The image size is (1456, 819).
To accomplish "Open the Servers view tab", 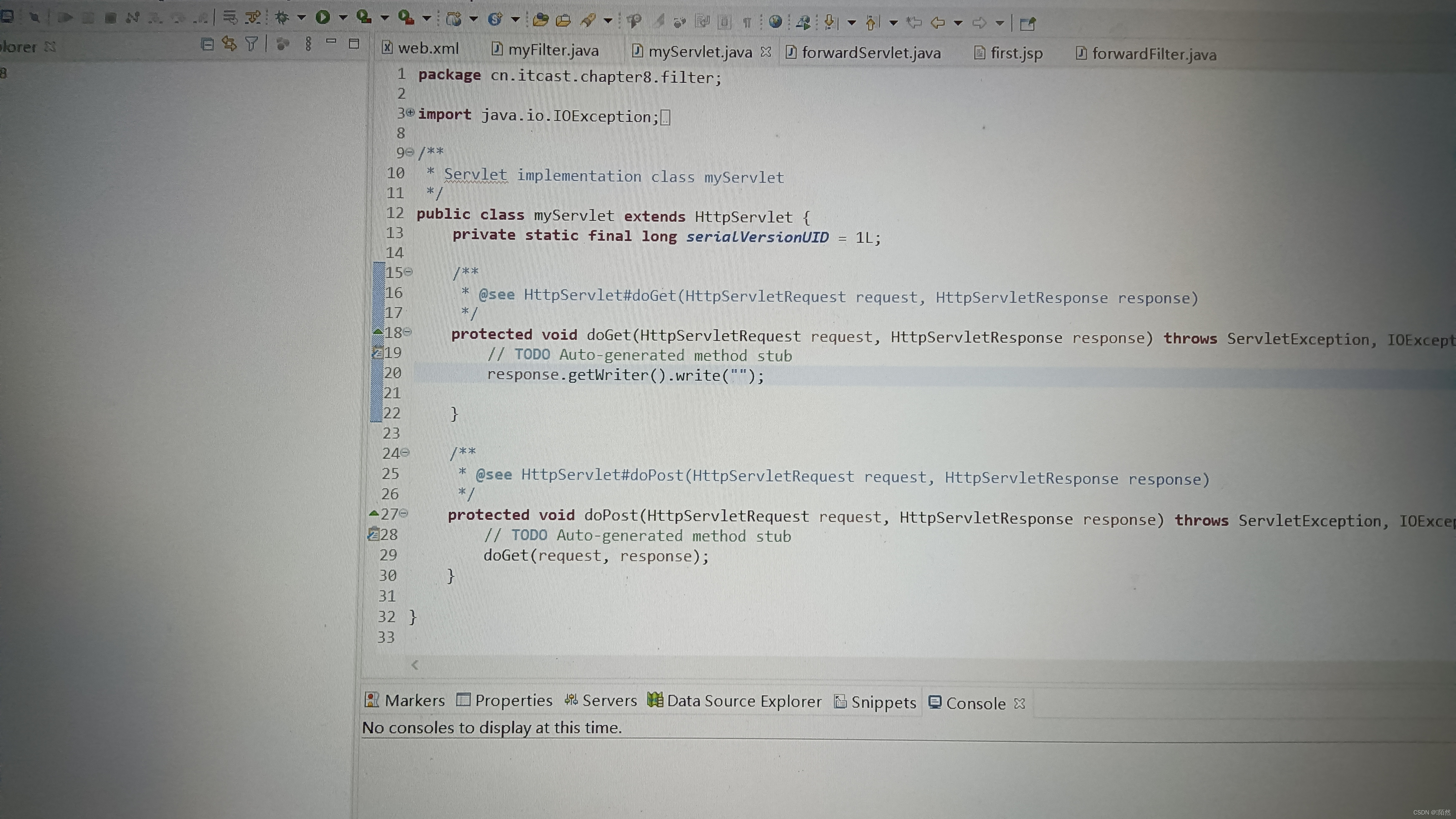I will click(x=601, y=700).
